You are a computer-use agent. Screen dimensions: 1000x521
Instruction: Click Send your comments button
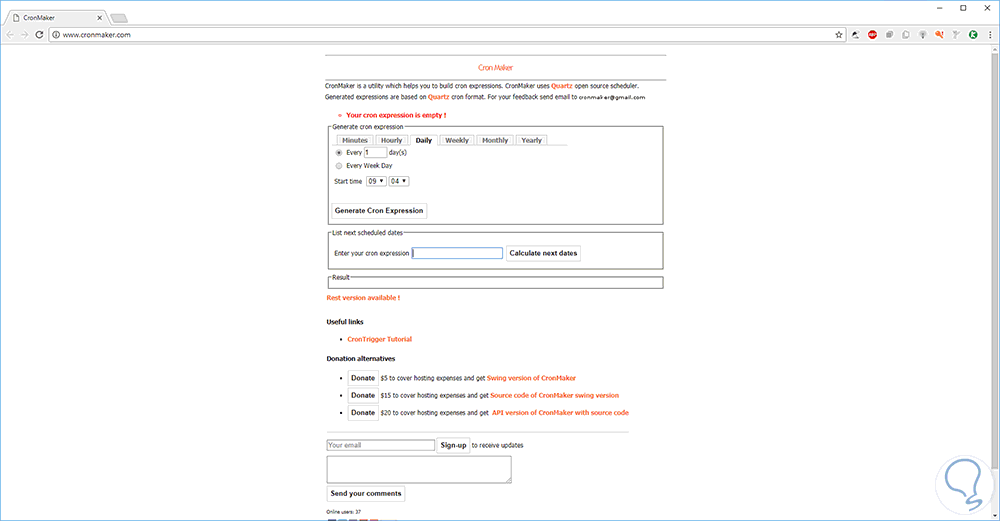(x=366, y=494)
